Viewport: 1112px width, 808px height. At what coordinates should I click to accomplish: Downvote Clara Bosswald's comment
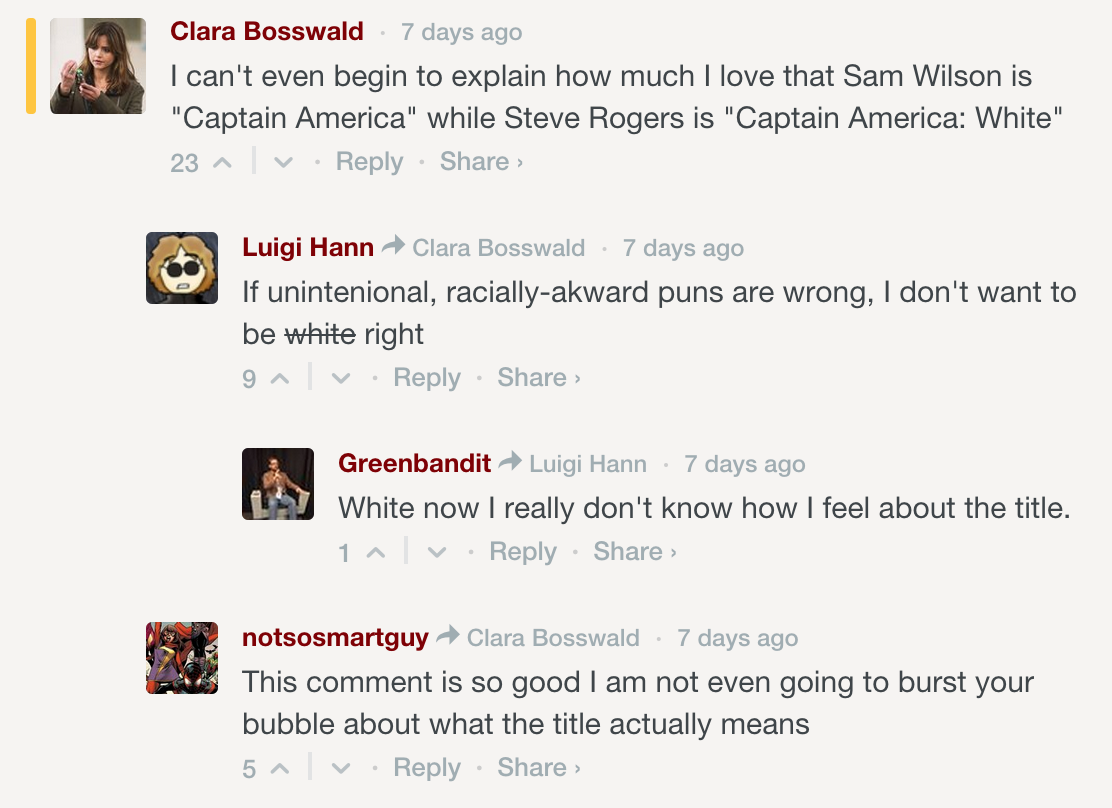click(284, 162)
